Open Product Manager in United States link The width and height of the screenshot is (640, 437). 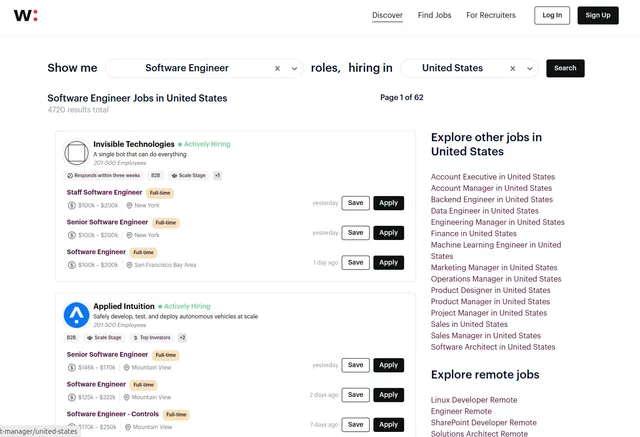[x=490, y=302]
